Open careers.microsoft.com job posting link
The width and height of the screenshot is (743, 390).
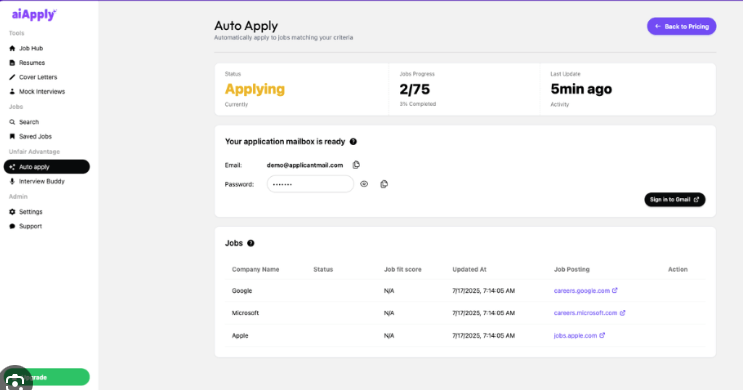tap(589, 313)
